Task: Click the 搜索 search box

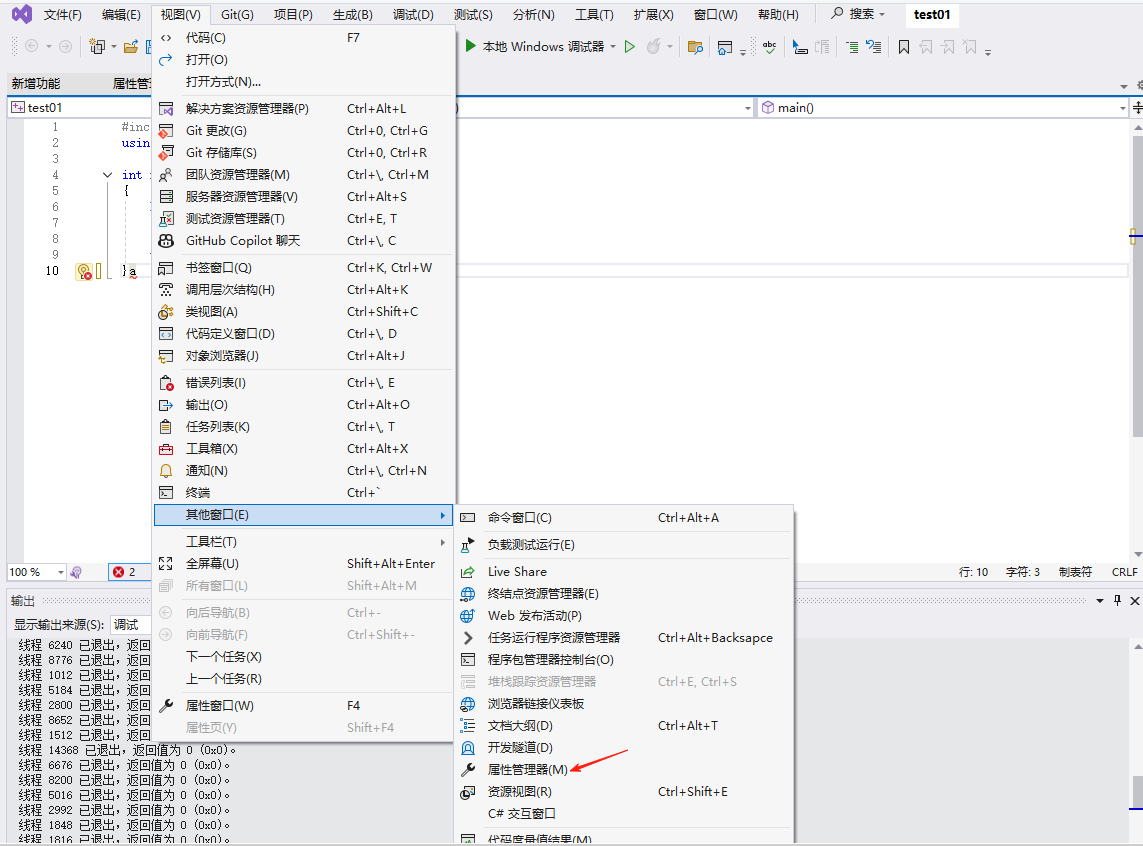Action: pyautogui.click(x=859, y=14)
